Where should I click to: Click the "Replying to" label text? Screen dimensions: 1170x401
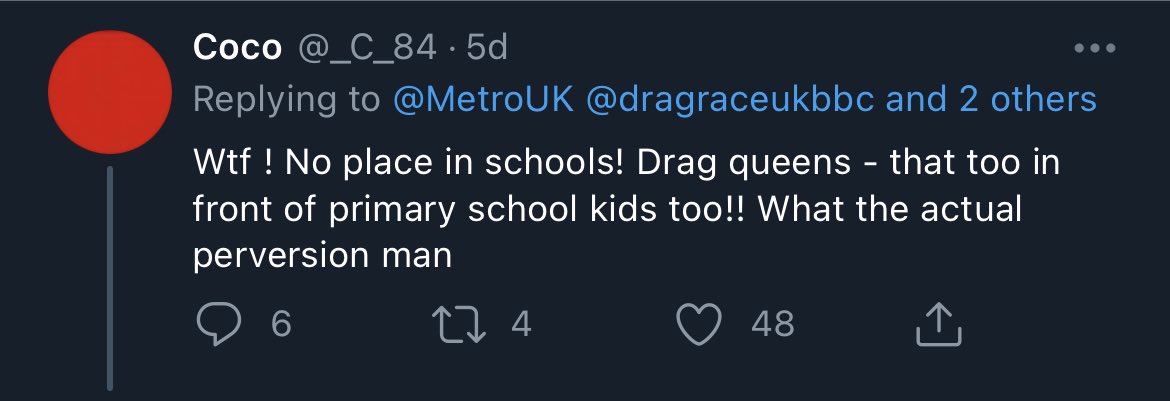pyautogui.click(x=287, y=99)
